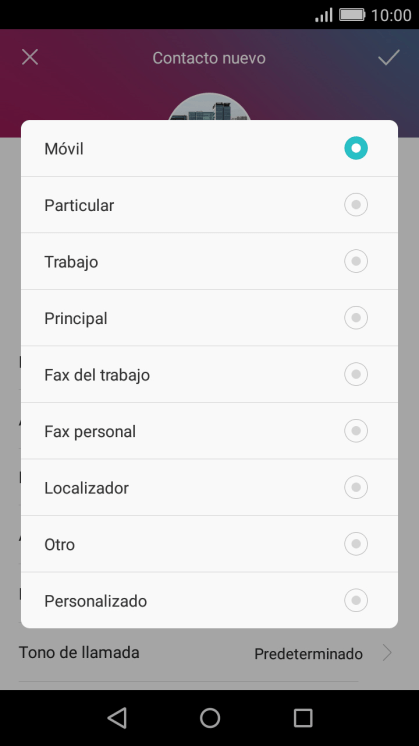Choose Fax del trabajo phone type
This screenshot has width=419, height=746.
point(209,374)
